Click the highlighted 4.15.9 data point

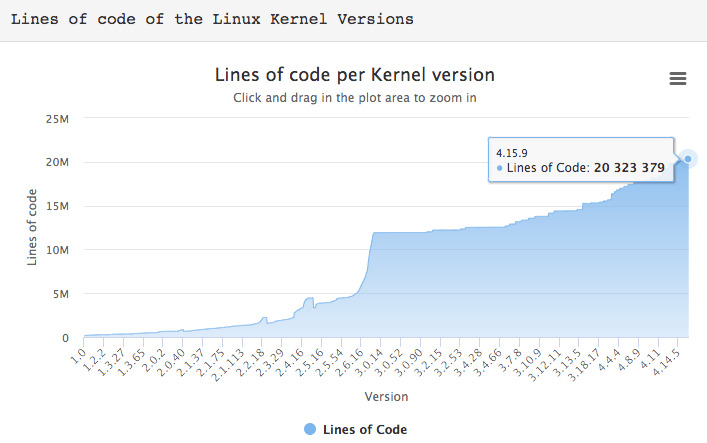pos(688,159)
